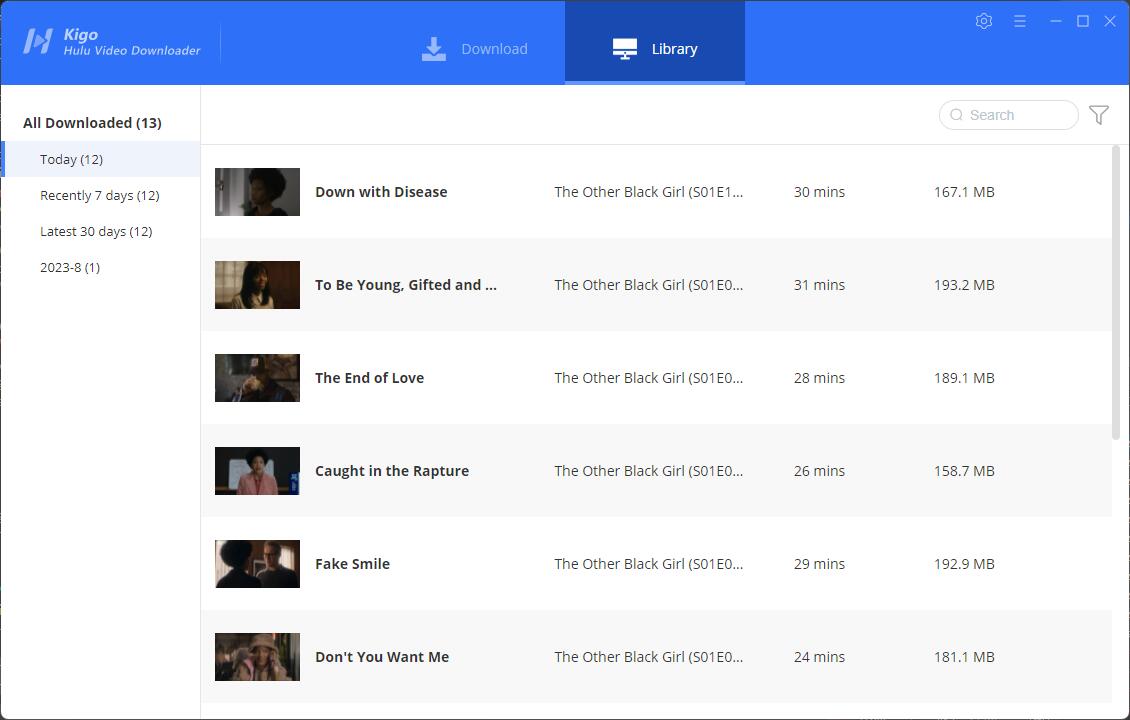Viewport: 1130px width, 720px height.
Task: Open Caught in the Rapture thumbnail
Action: pos(257,471)
